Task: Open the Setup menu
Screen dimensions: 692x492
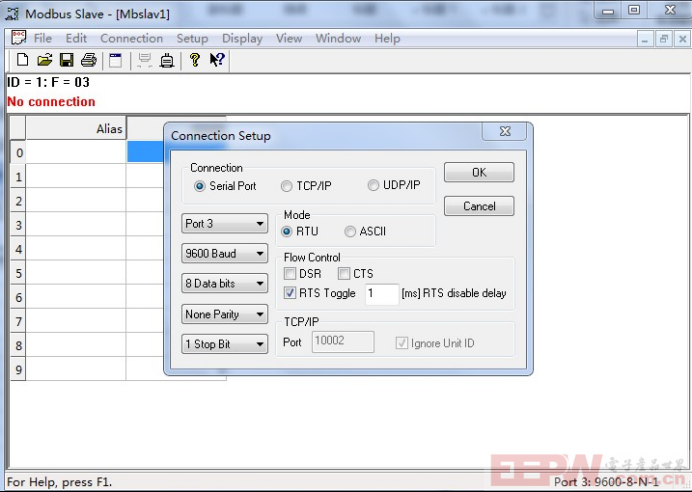Action: click(x=192, y=38)
